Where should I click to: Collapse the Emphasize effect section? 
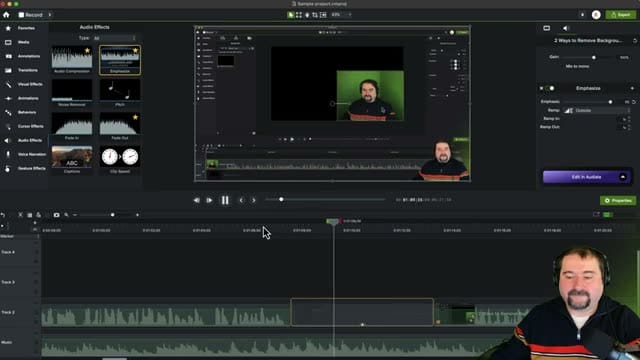pos(632,88)
